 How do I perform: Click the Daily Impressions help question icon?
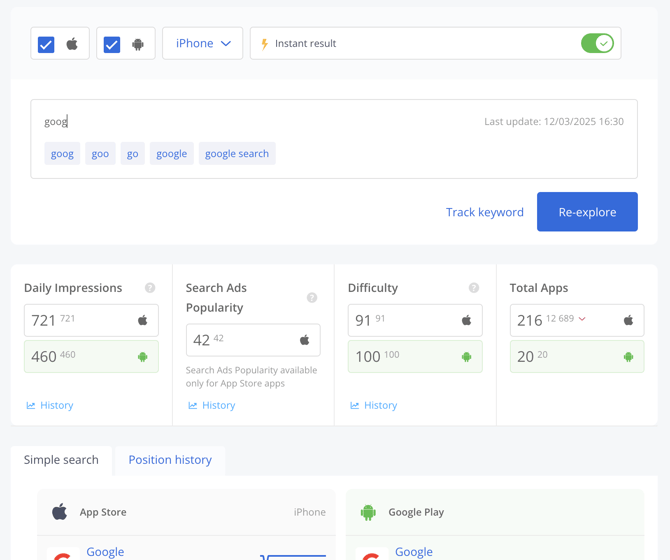pos(150,288)
